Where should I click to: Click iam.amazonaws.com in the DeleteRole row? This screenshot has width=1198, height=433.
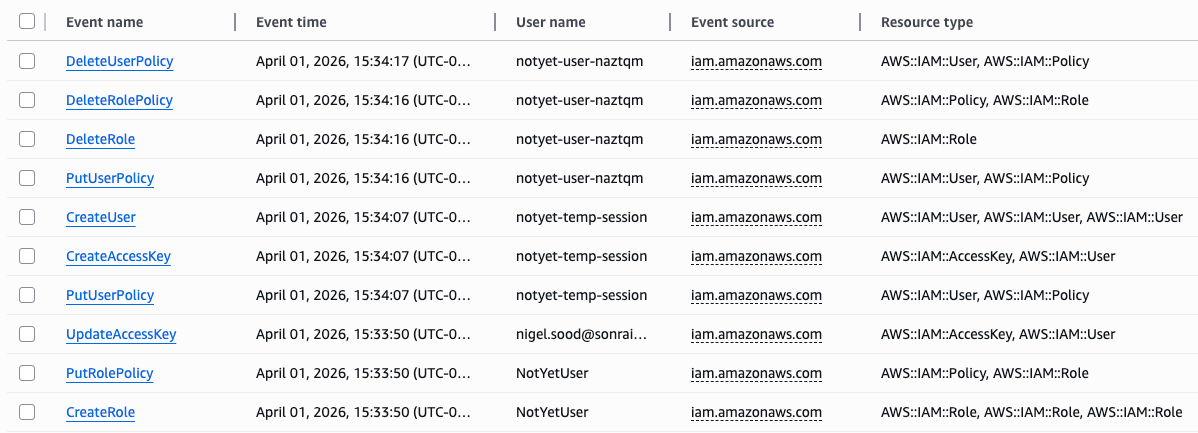click(756, 139)
